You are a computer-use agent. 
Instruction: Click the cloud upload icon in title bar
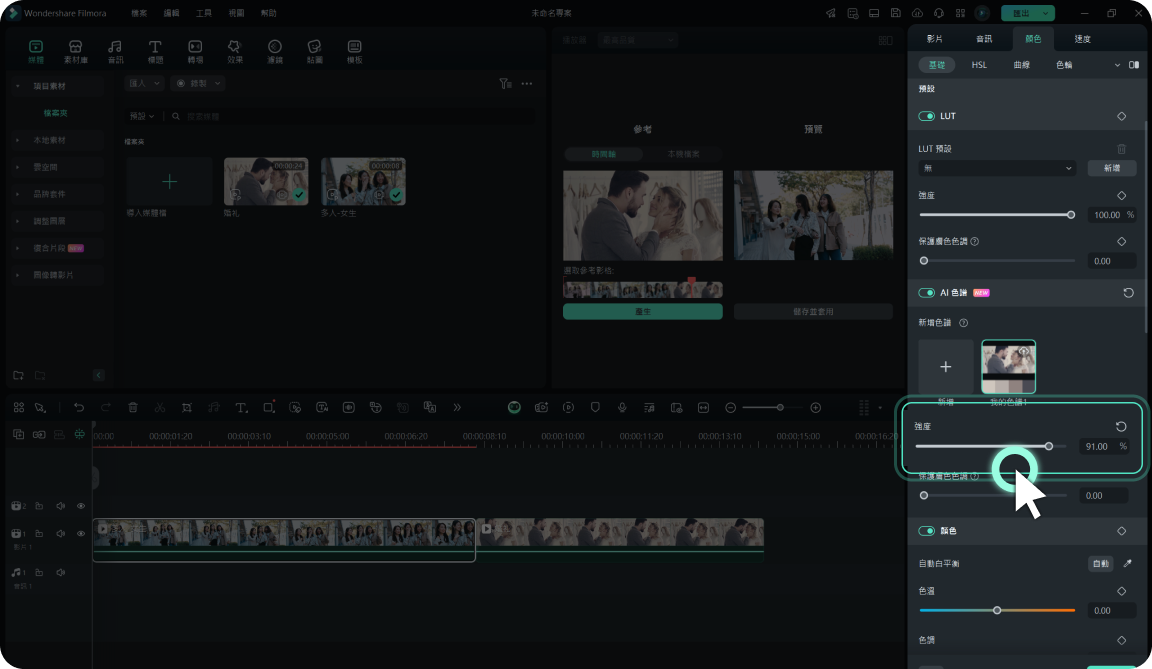(918, 13)
